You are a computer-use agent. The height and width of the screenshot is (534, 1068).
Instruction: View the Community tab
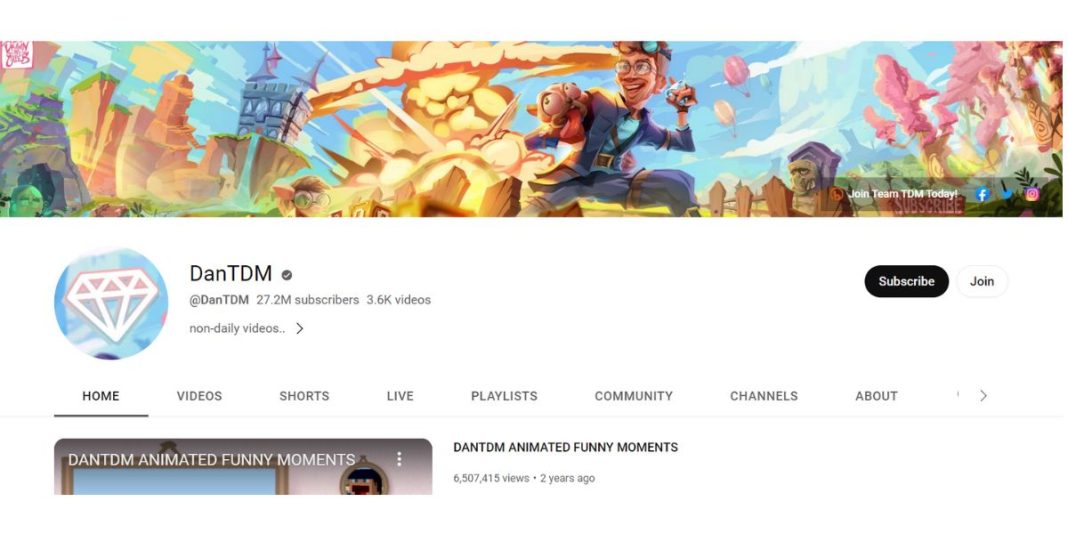click(x=633, y=396)
